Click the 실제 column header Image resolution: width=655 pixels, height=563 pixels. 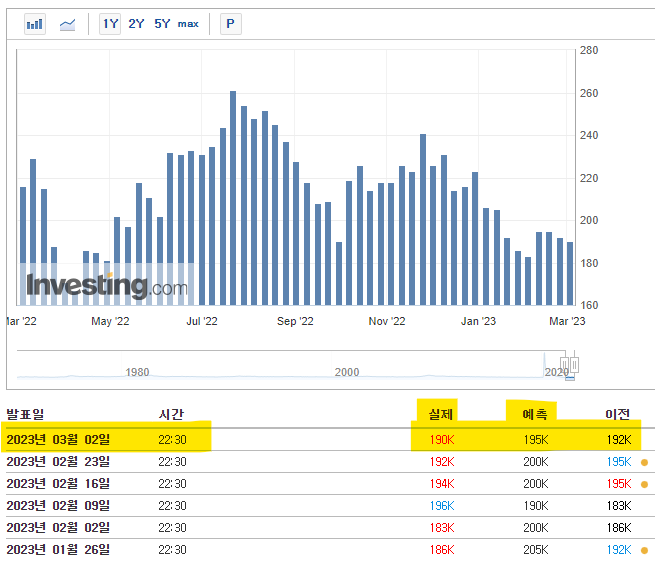coord(441,414)
